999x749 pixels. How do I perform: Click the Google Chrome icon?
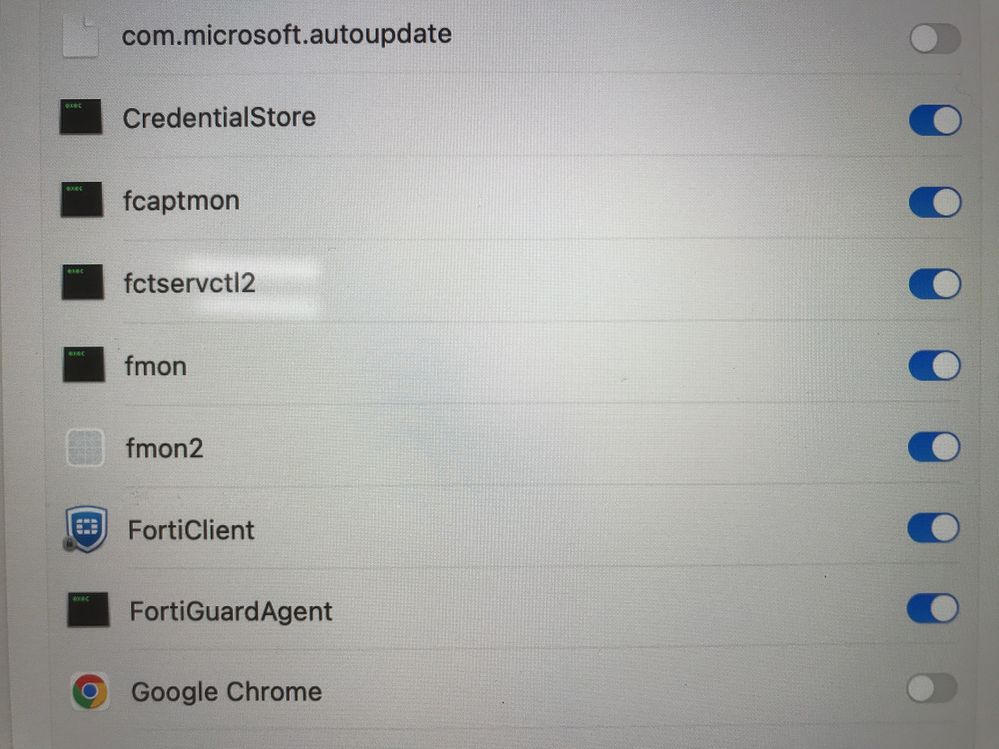click(x=90, y=691)
